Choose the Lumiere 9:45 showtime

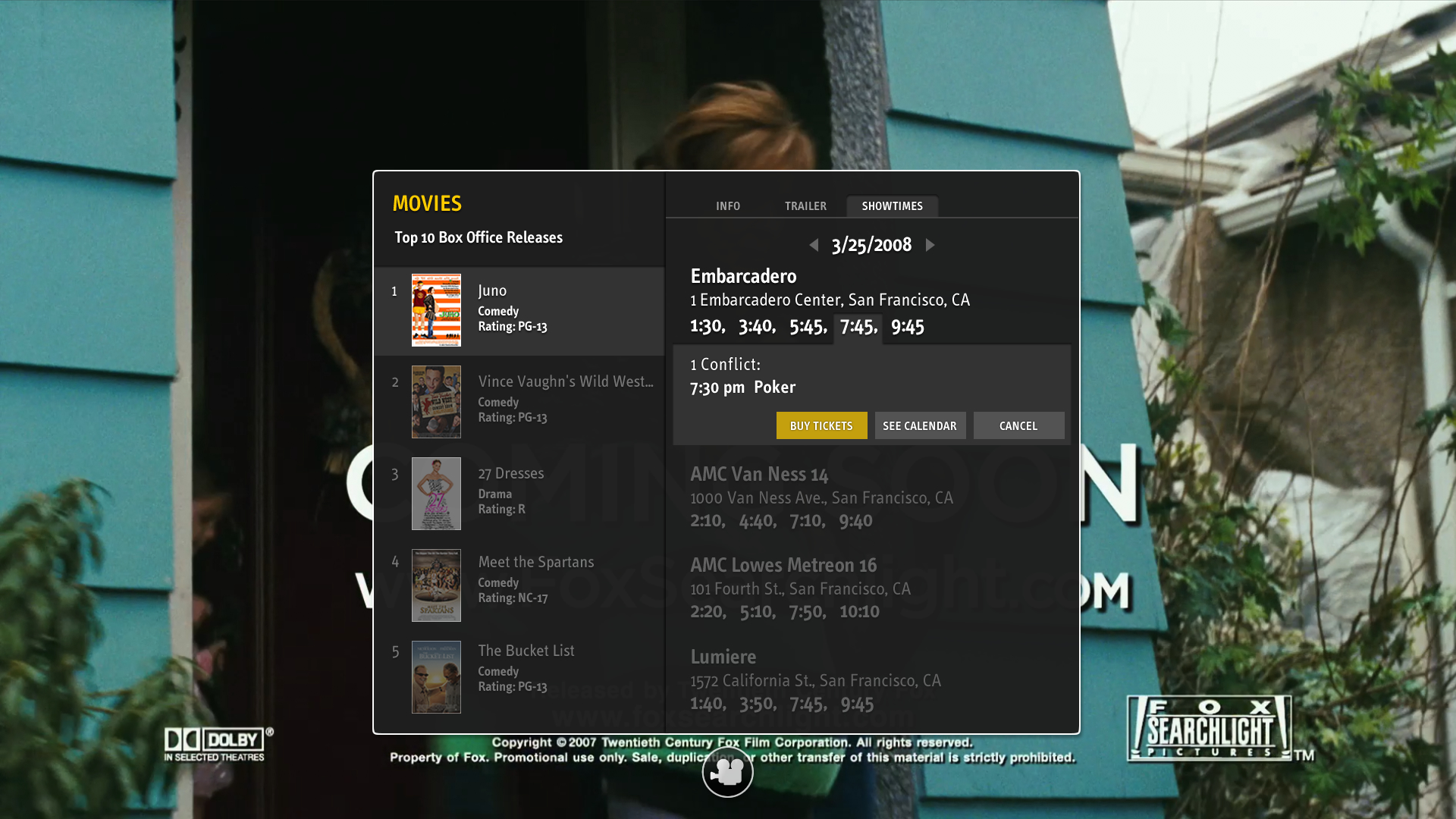tap(858, 703)
